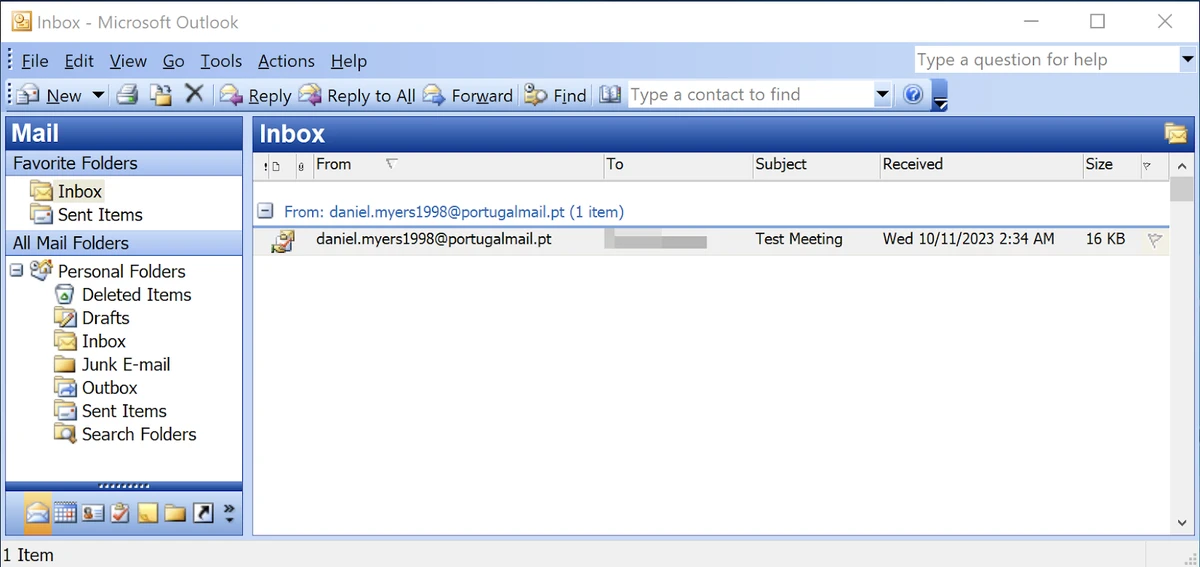Open the Tools menu
Image resolution: width=1200 pixels, height=567 pixels.
[x=220, y=61]
